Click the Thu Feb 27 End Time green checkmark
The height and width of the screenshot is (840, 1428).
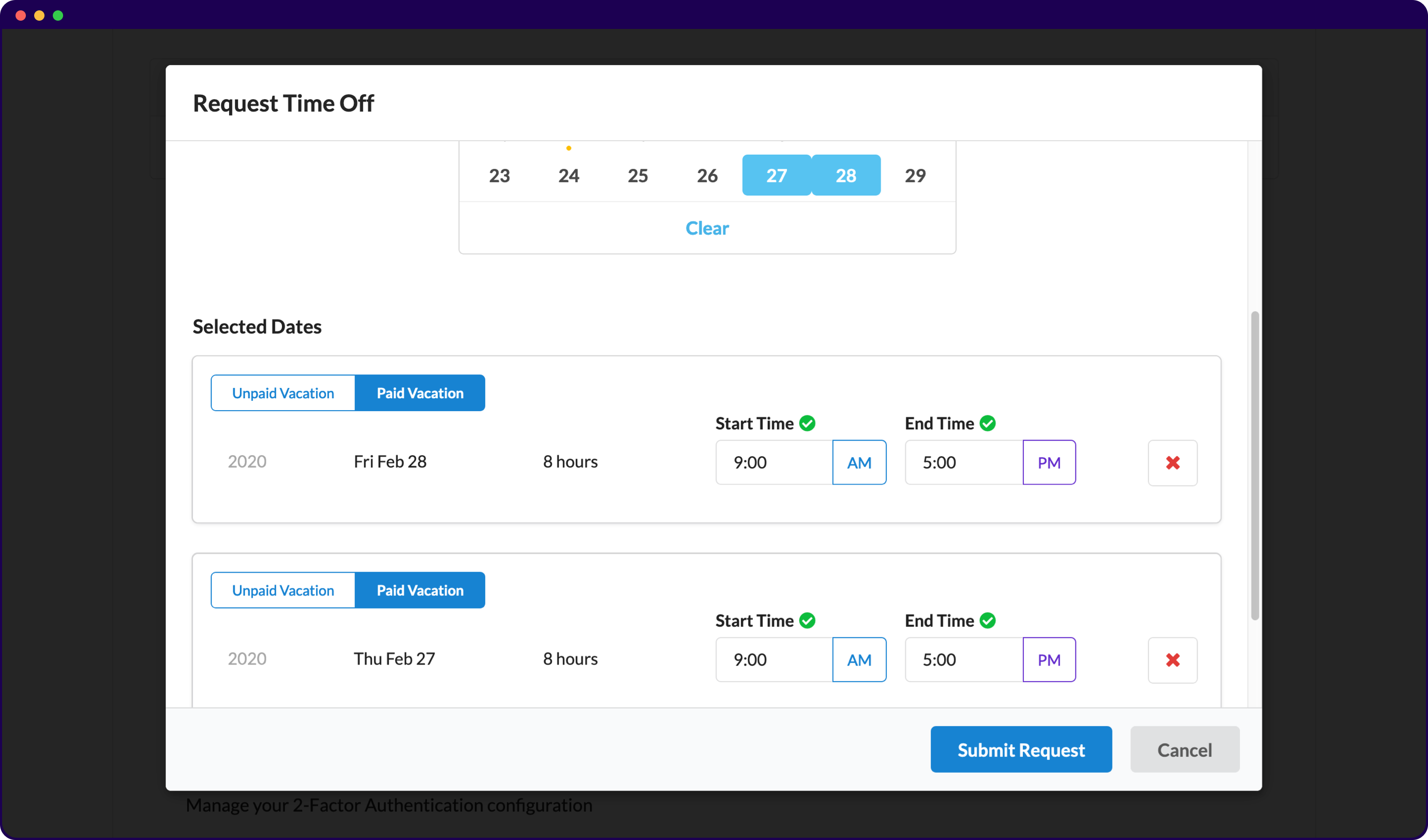click(x=987, y=620)
